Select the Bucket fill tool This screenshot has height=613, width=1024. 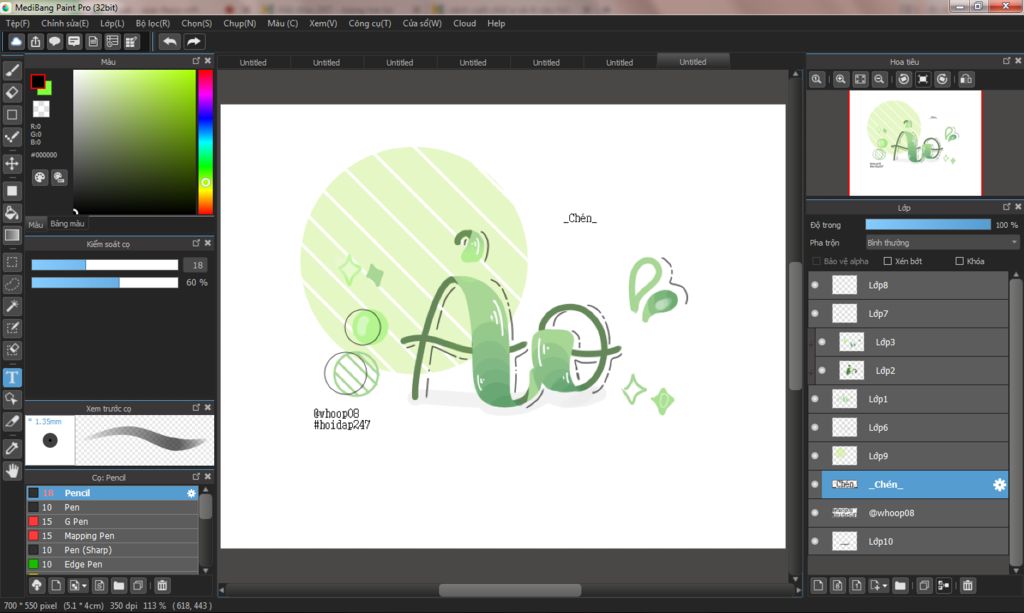point(12,213)
